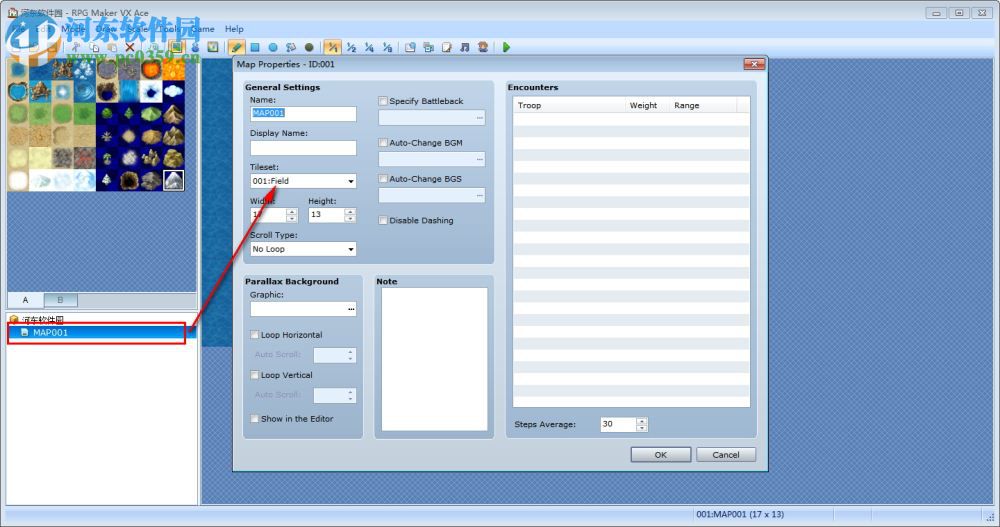Toggle Loop Horizontal checkbox

pyautogui.click(x=254, y=334)
